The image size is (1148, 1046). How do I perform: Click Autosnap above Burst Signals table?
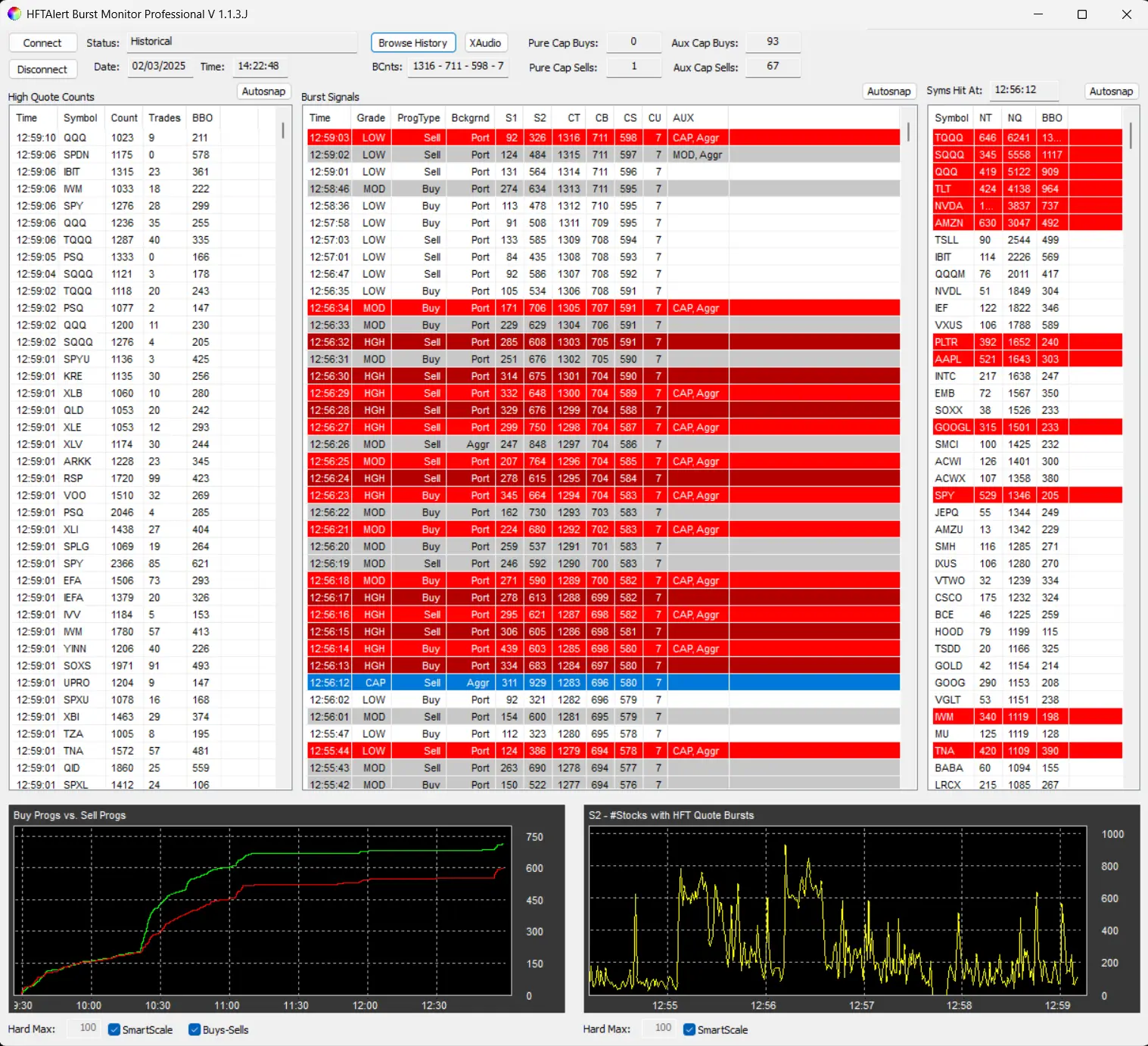point(888,92)
